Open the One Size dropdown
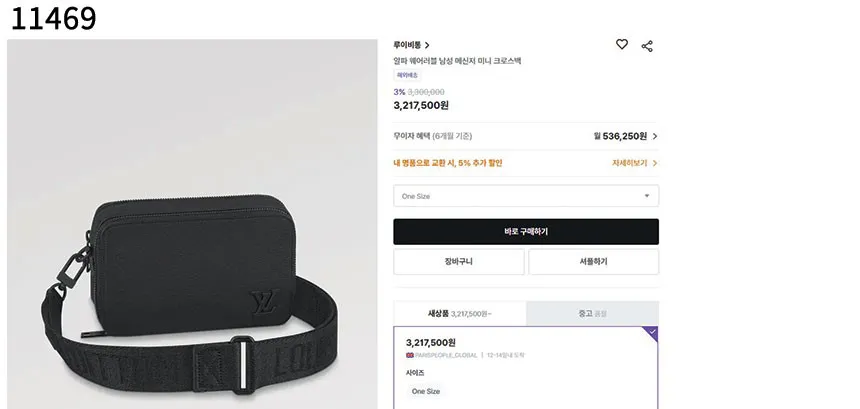This screenshot has width=860, height=409. point(525,196)
